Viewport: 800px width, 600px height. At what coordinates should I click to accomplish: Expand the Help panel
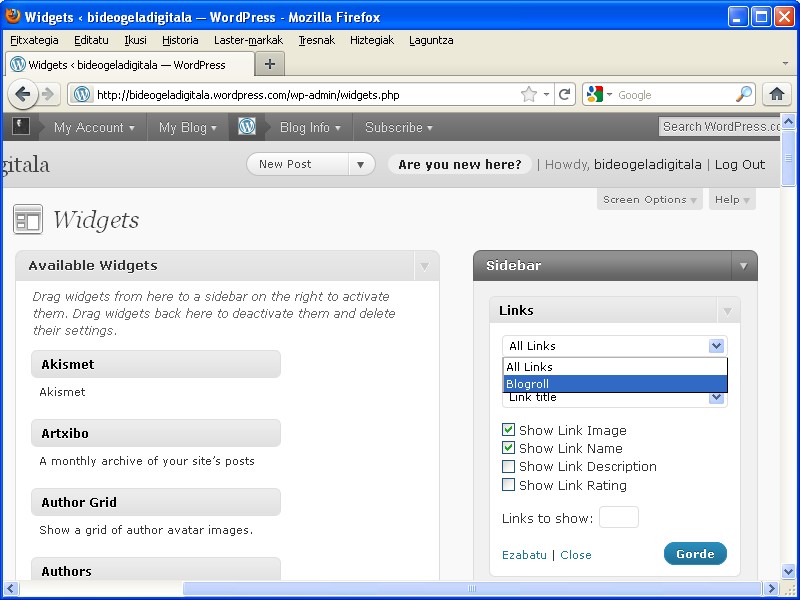(732, 199)
